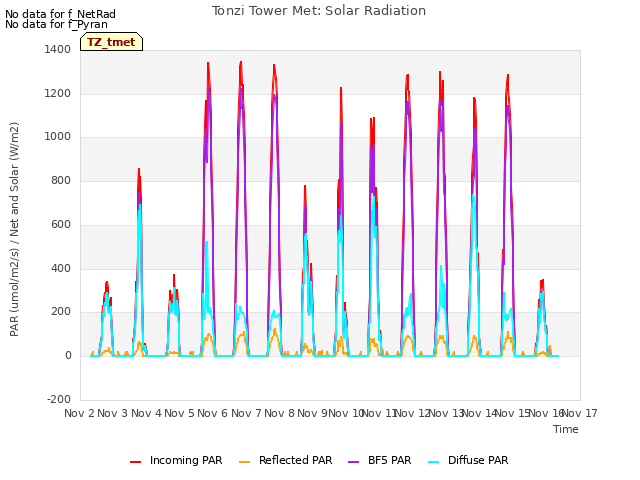
Task: Click the Nov 7 x-axis tick label
Action: coord(246,413)
